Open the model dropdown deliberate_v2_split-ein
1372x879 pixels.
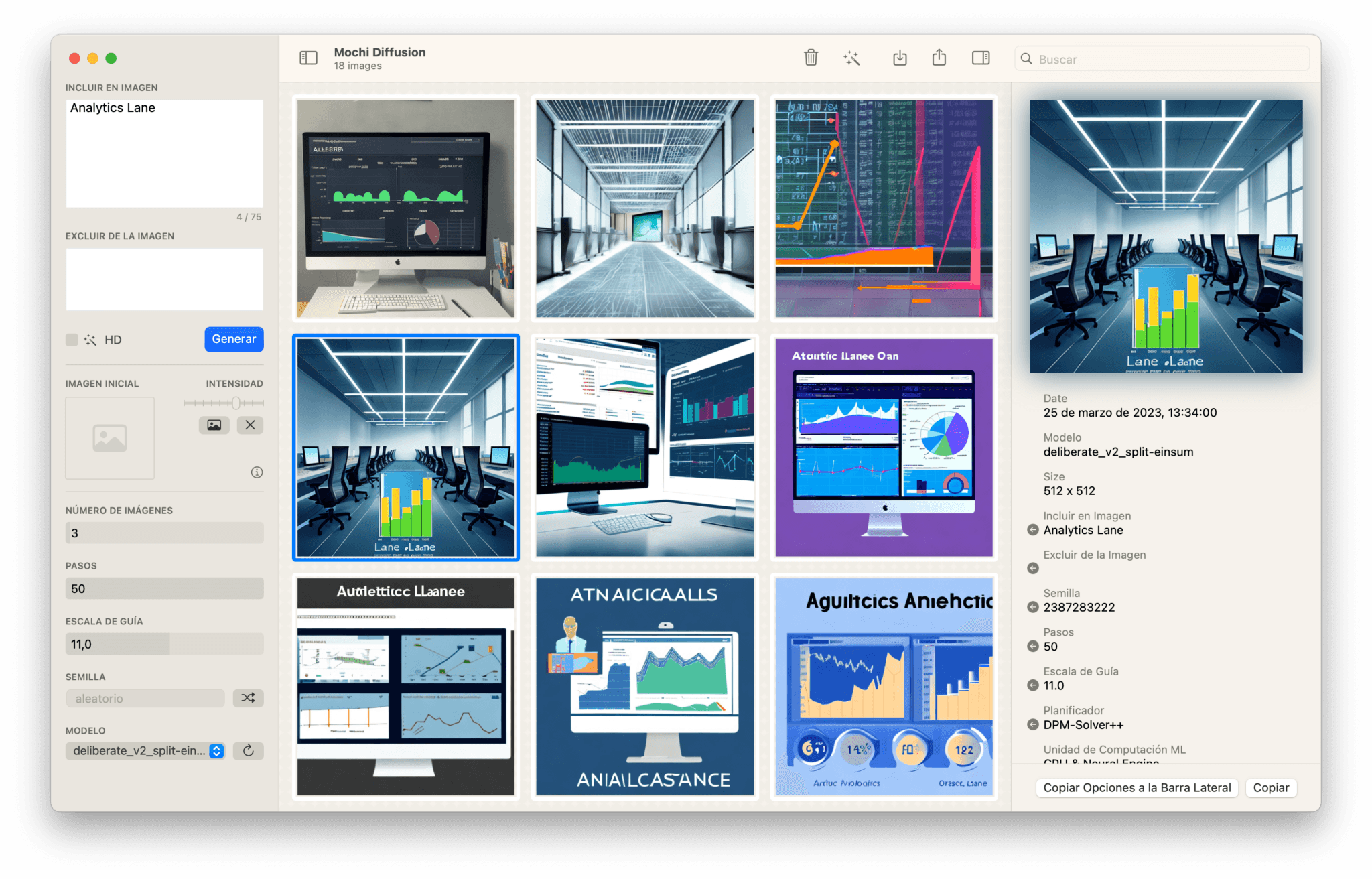point(145,751)
